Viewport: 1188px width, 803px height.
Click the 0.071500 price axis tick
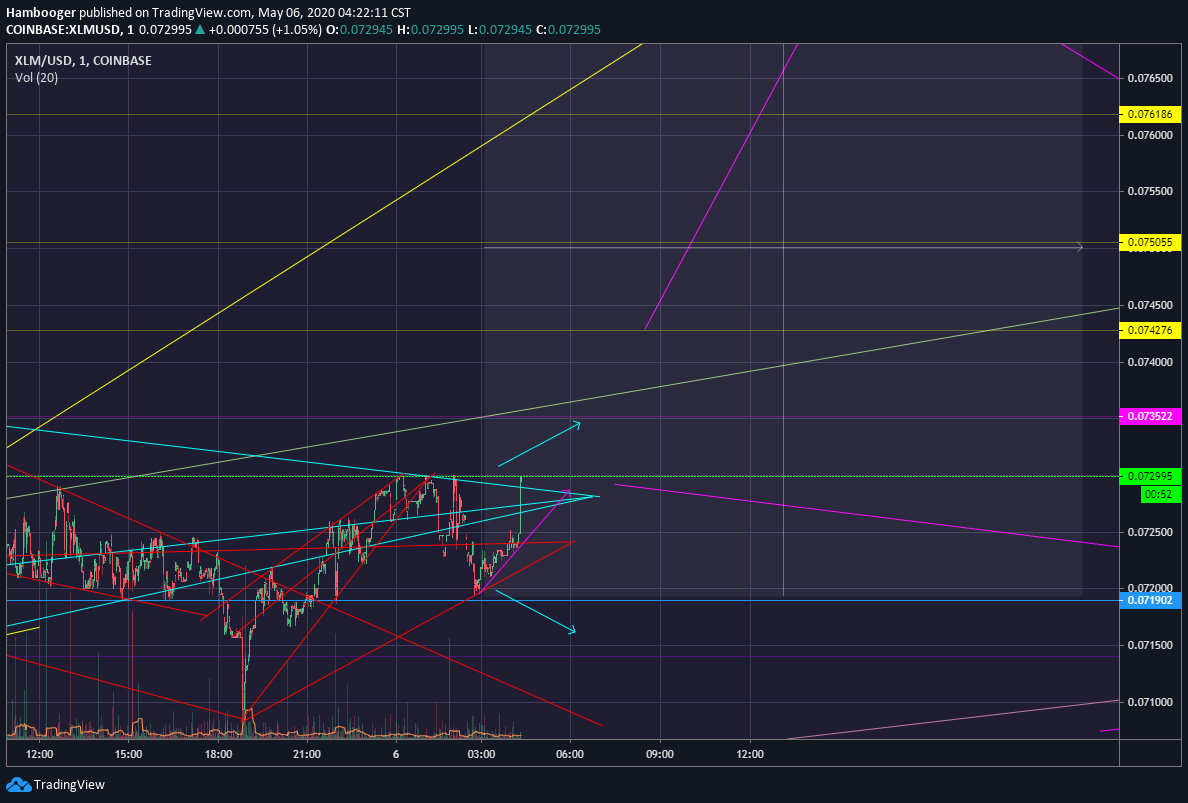[1150, 645]
